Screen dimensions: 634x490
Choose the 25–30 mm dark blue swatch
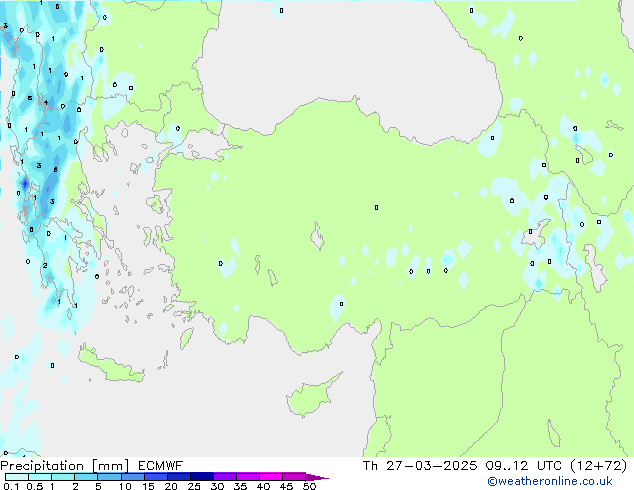click(202, 477)
